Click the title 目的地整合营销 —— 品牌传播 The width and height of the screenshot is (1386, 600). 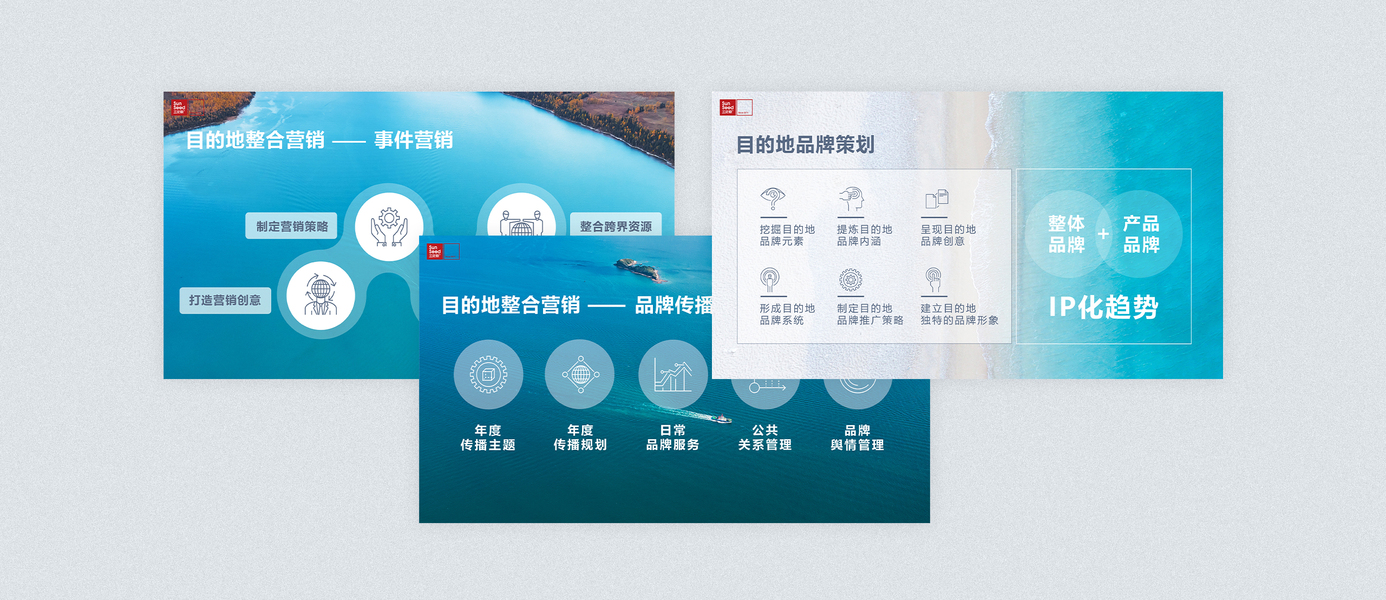pos(577,306)
